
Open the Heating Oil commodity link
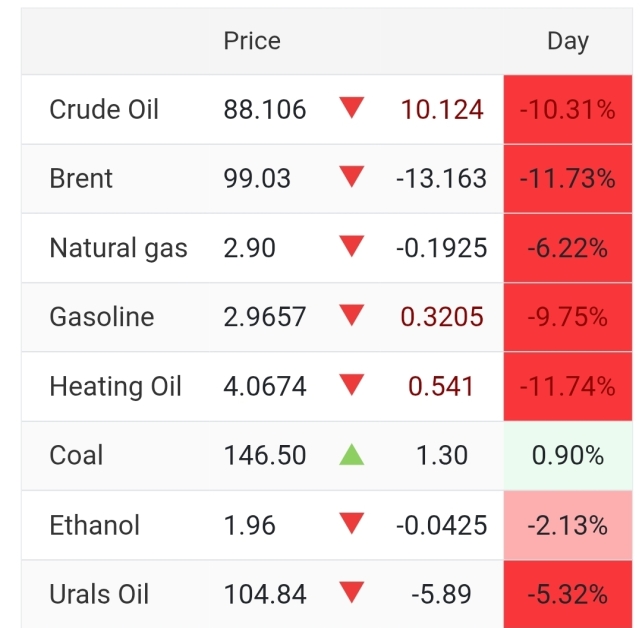pos(115,386)
